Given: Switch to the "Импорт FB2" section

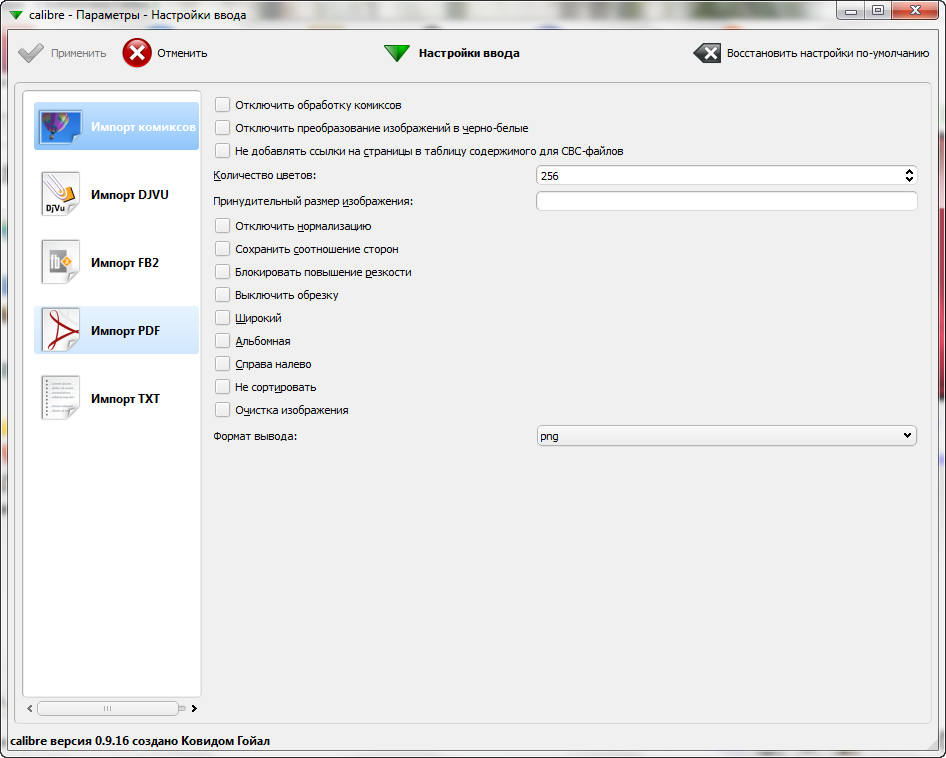Looking at the screenshot, I should coord(125,263).
